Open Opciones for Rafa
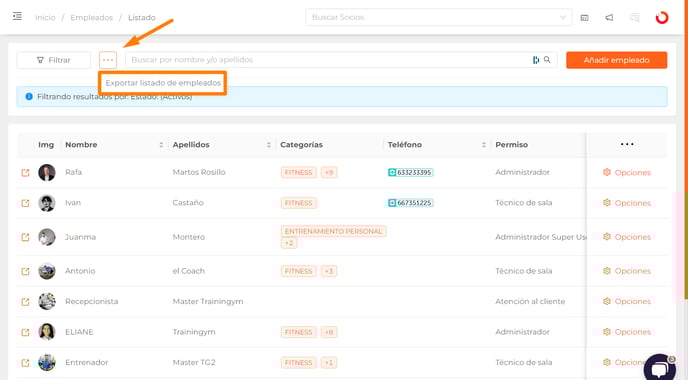Image resolution: width=688 pixels, height=380 pixels. pos(627,172)
